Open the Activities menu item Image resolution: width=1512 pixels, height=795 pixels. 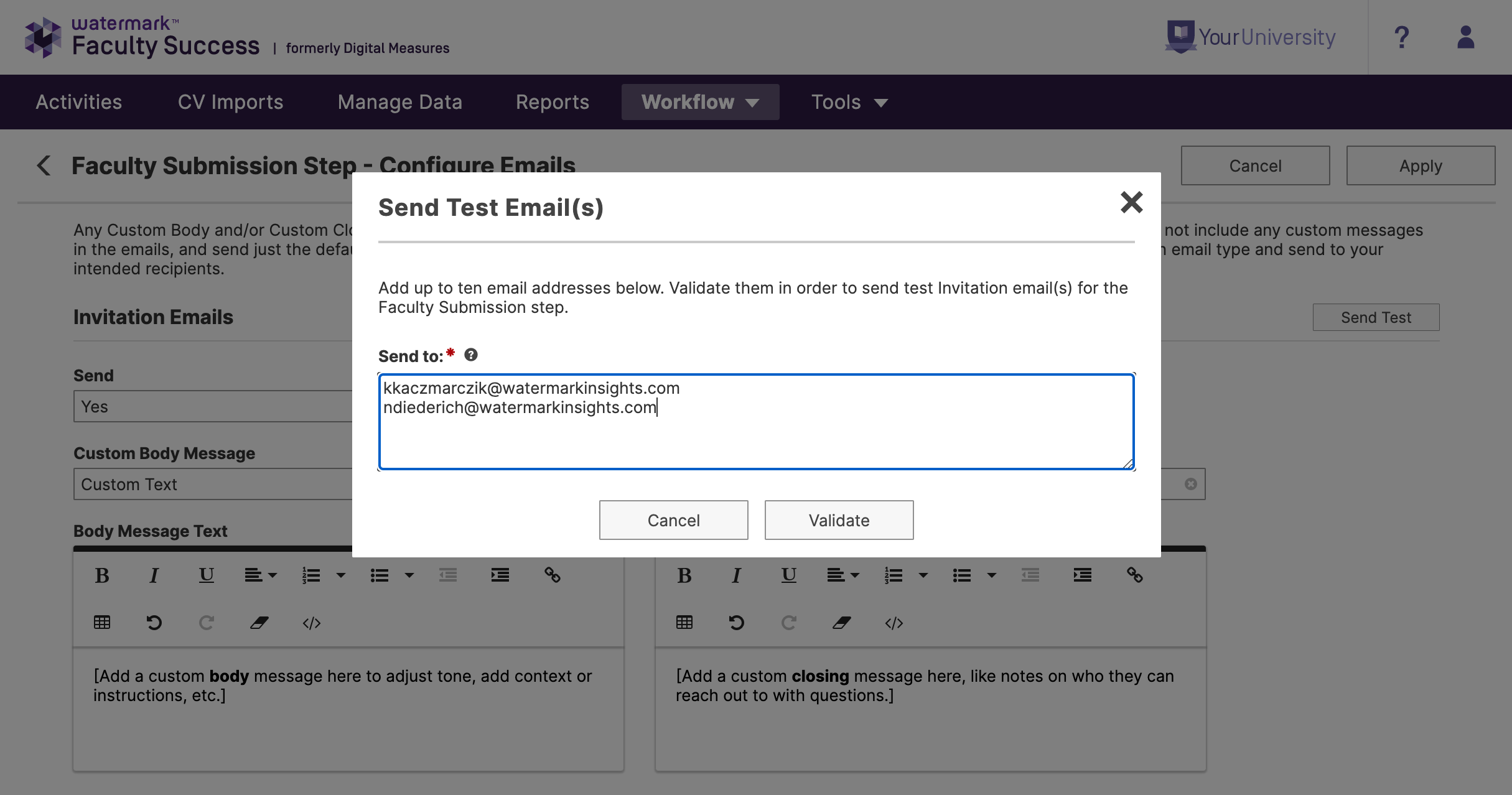point(78,102)
